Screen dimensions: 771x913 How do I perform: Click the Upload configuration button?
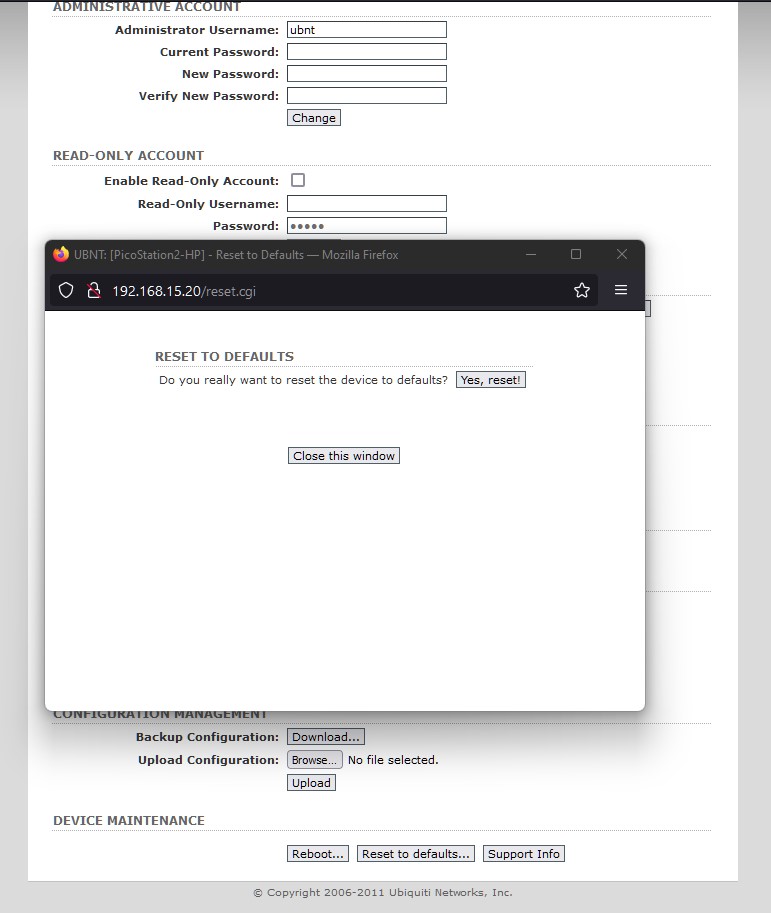[311, 783]
